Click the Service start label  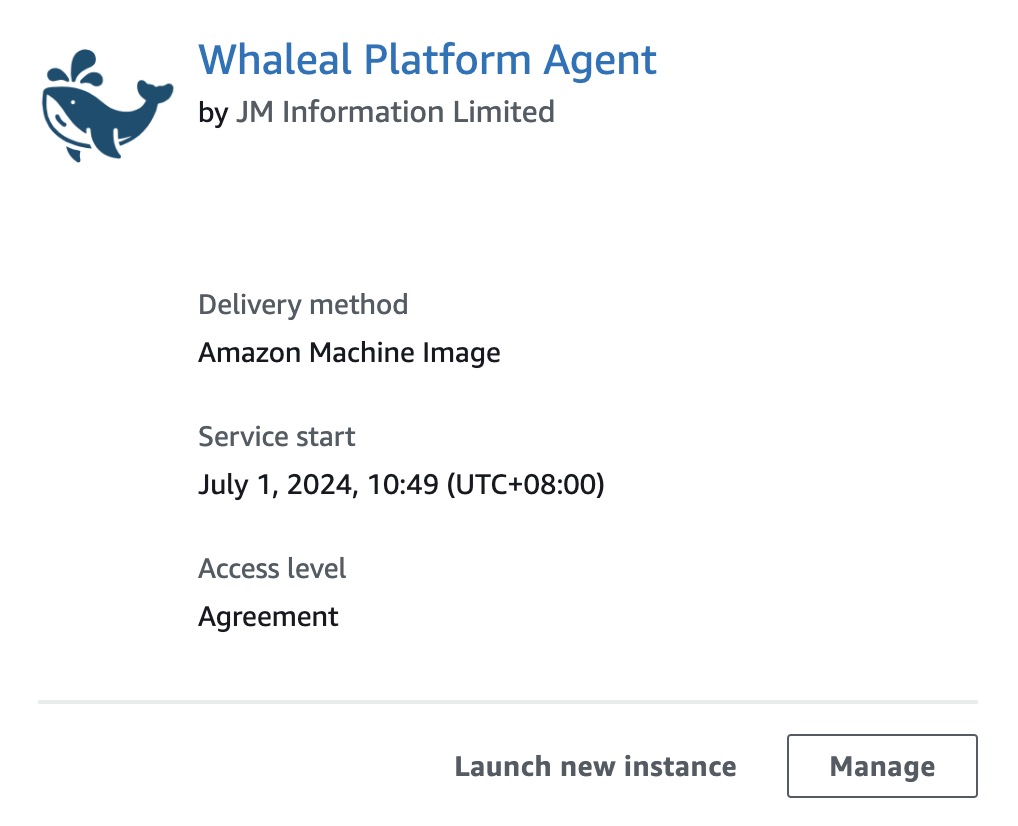click(277, 436)
